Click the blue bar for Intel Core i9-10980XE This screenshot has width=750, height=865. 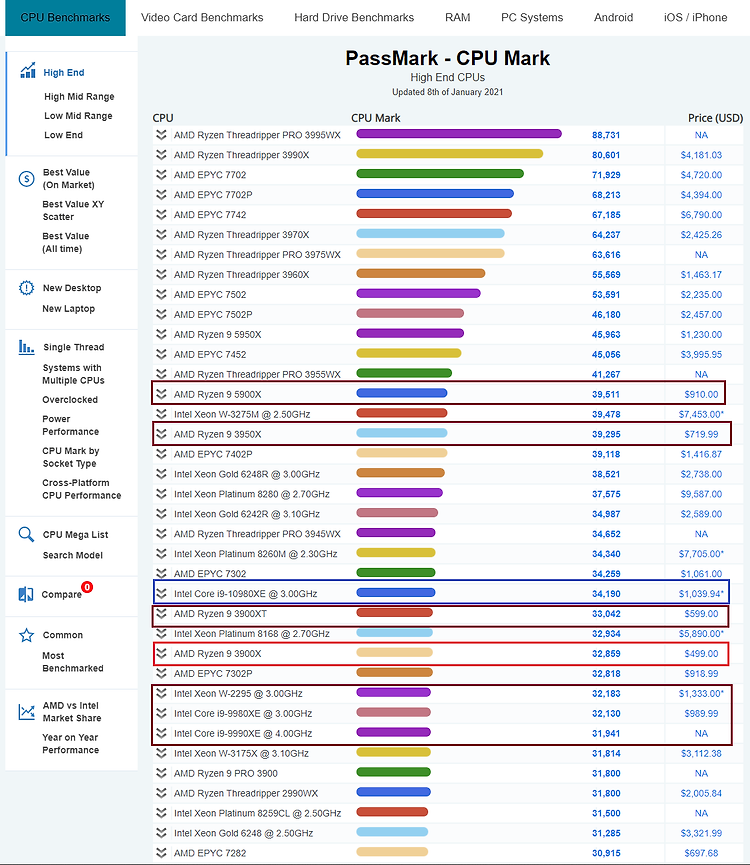(x=396, y=592)
